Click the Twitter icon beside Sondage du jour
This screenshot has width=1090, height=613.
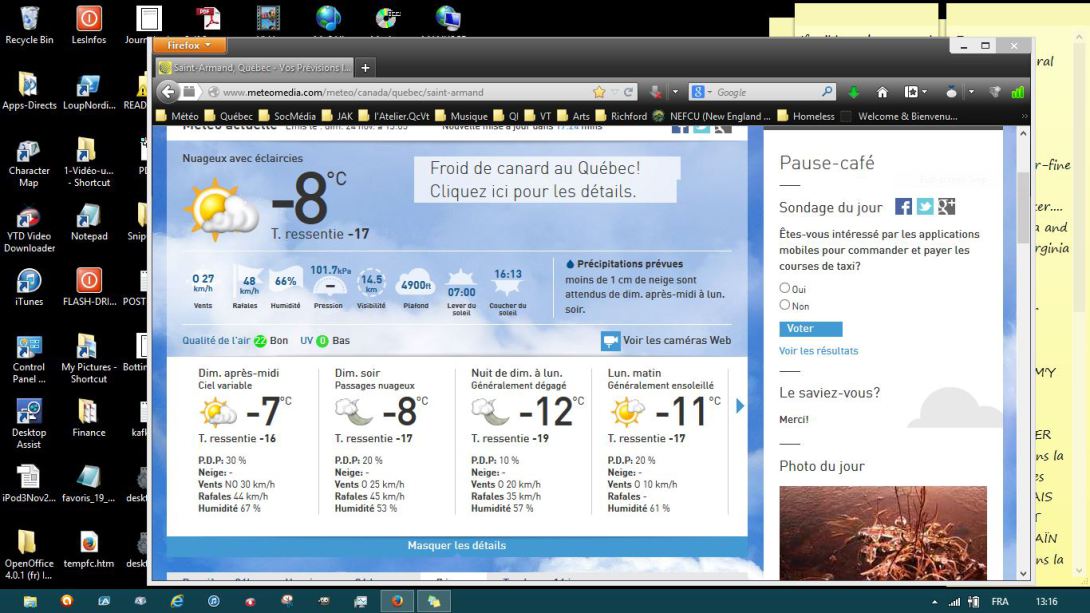pyautogui.click(x=925, y=206)
